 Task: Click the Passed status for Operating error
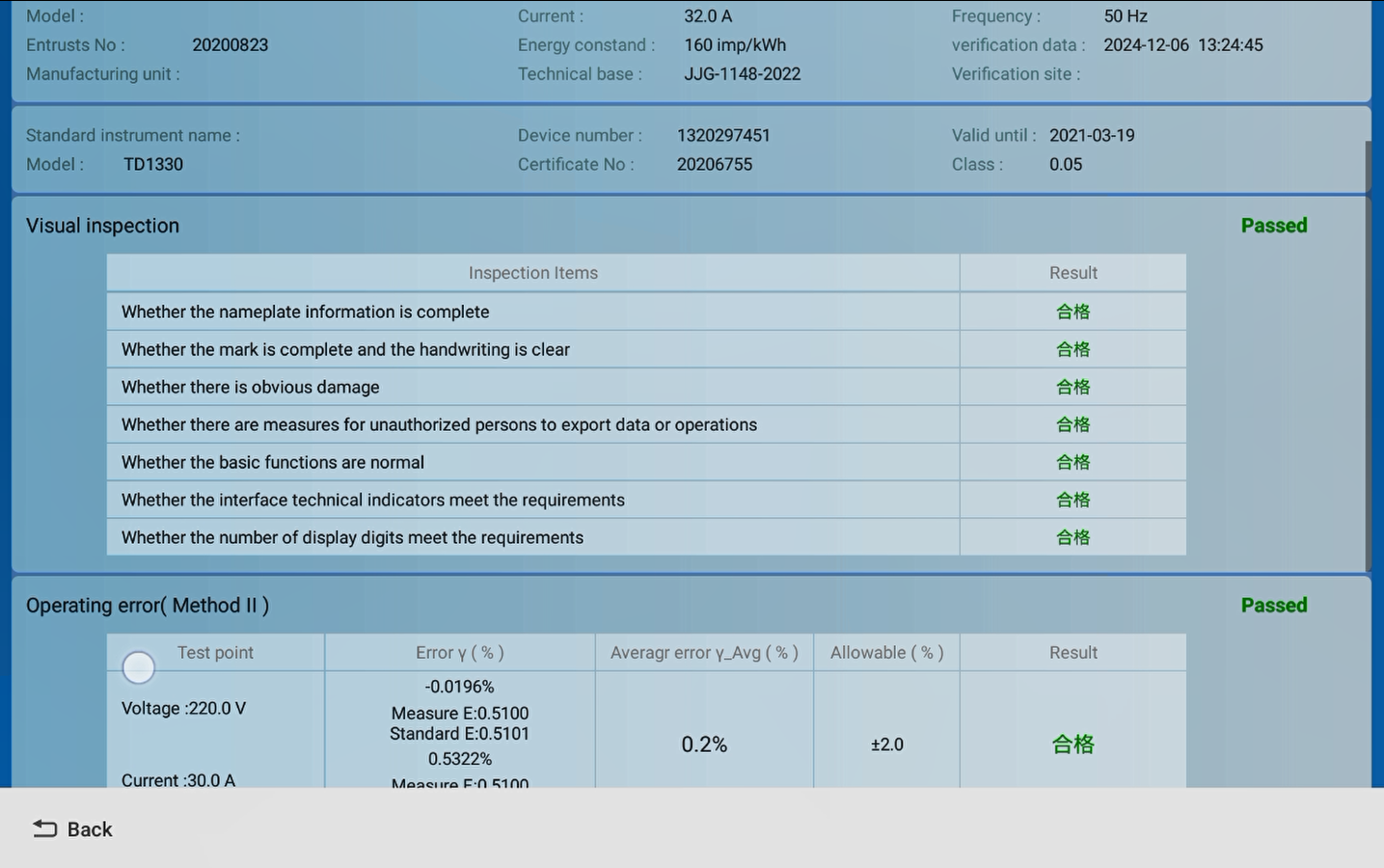coord(1273,606)
